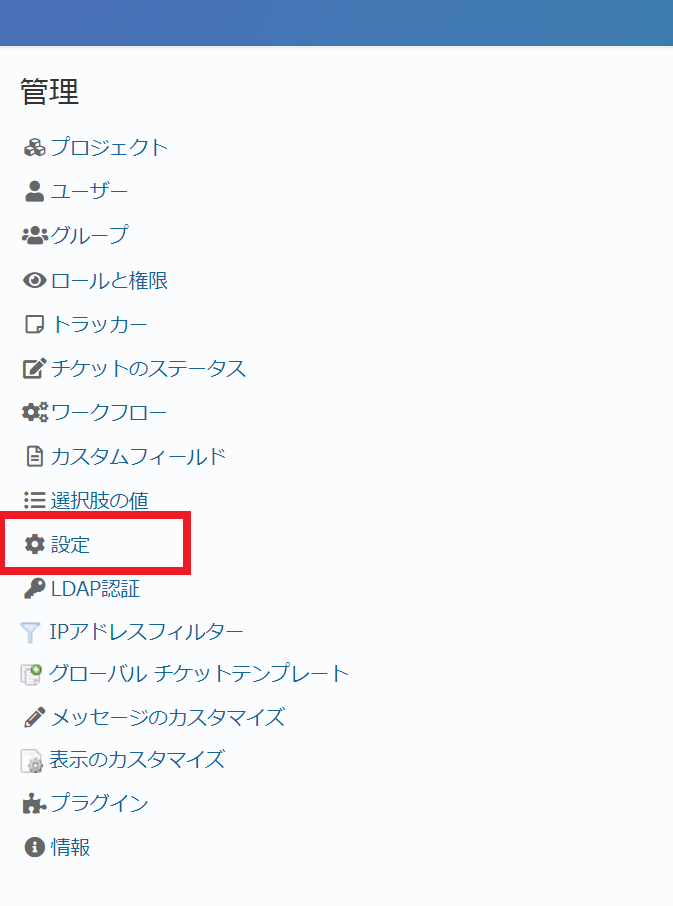Open the 設定 settings link
The width and height of the screenshot is (673, 906).
pyautogui.click(x=70, y=545)
